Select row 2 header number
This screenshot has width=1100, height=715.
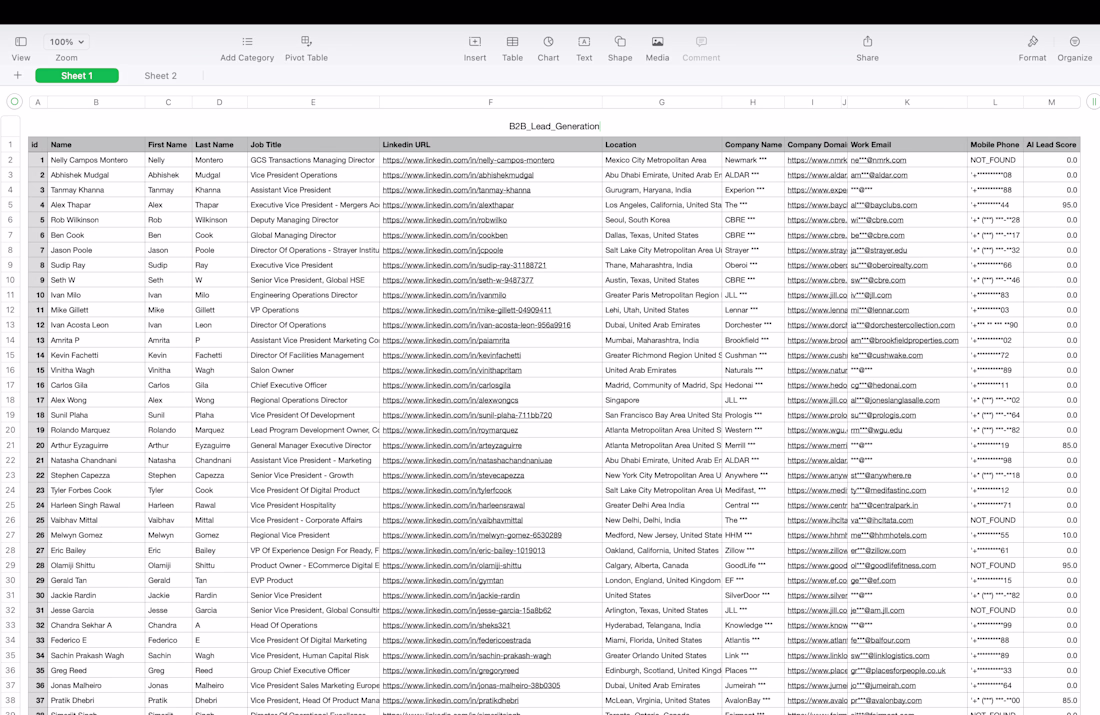tap(11, 160)
